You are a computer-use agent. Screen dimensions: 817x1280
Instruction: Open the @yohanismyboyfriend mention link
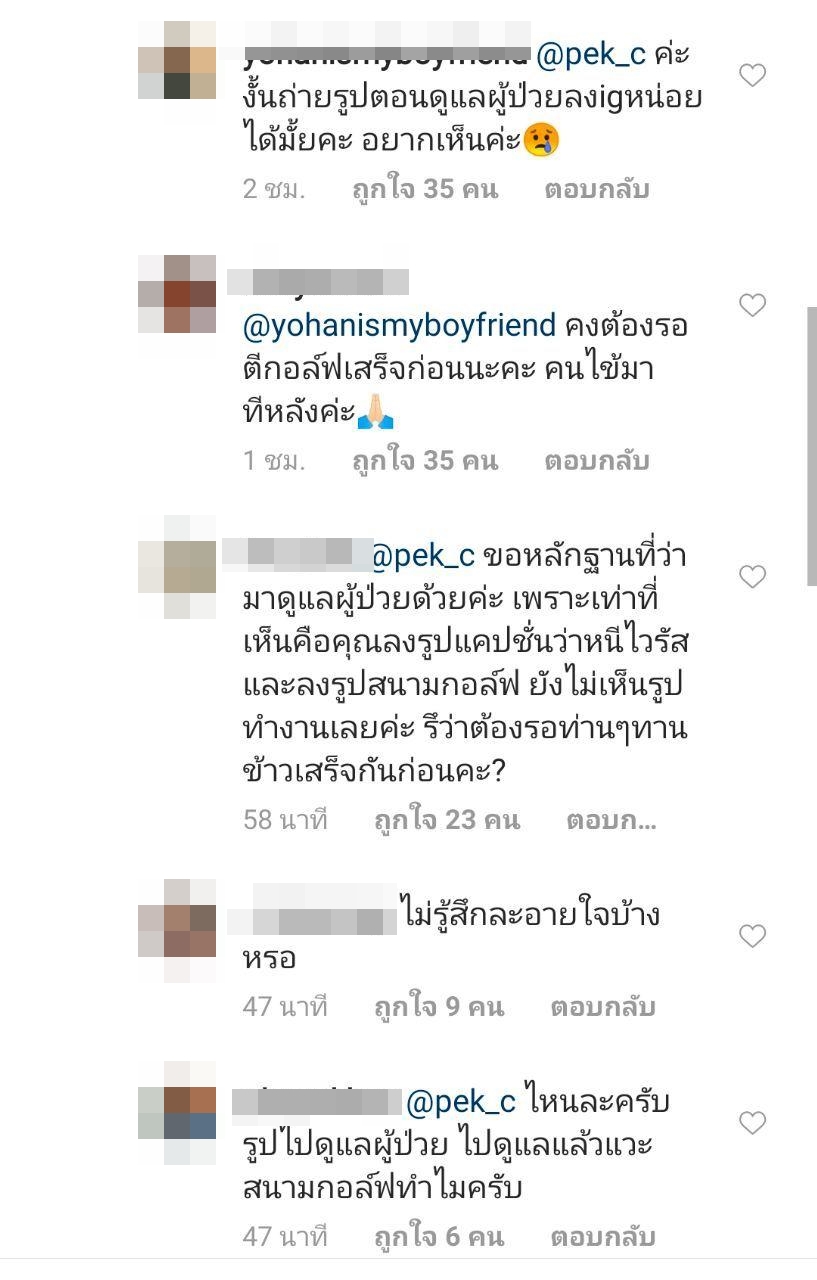(x=399, y=326)
